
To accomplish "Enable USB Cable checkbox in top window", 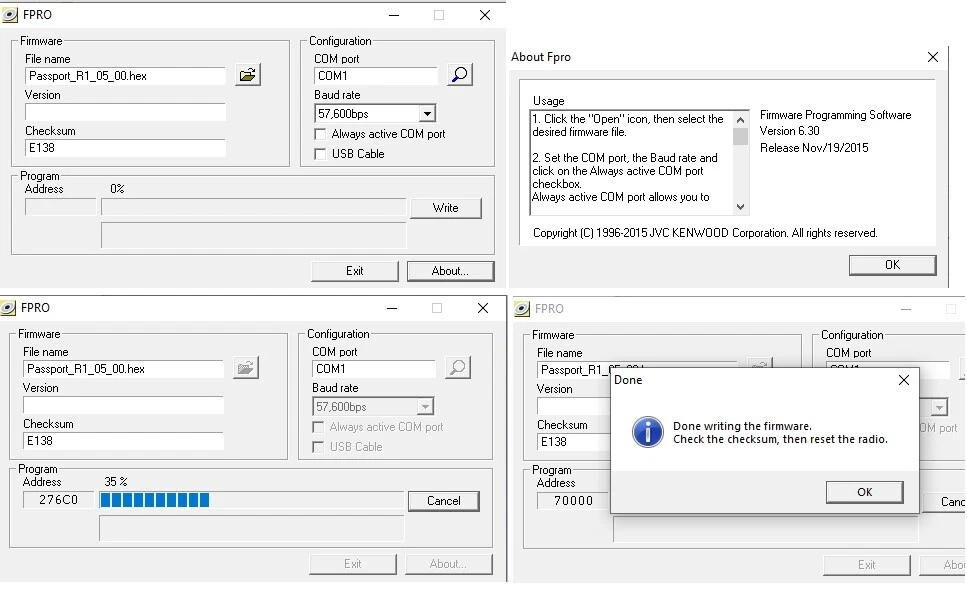I will pos(319,154).
